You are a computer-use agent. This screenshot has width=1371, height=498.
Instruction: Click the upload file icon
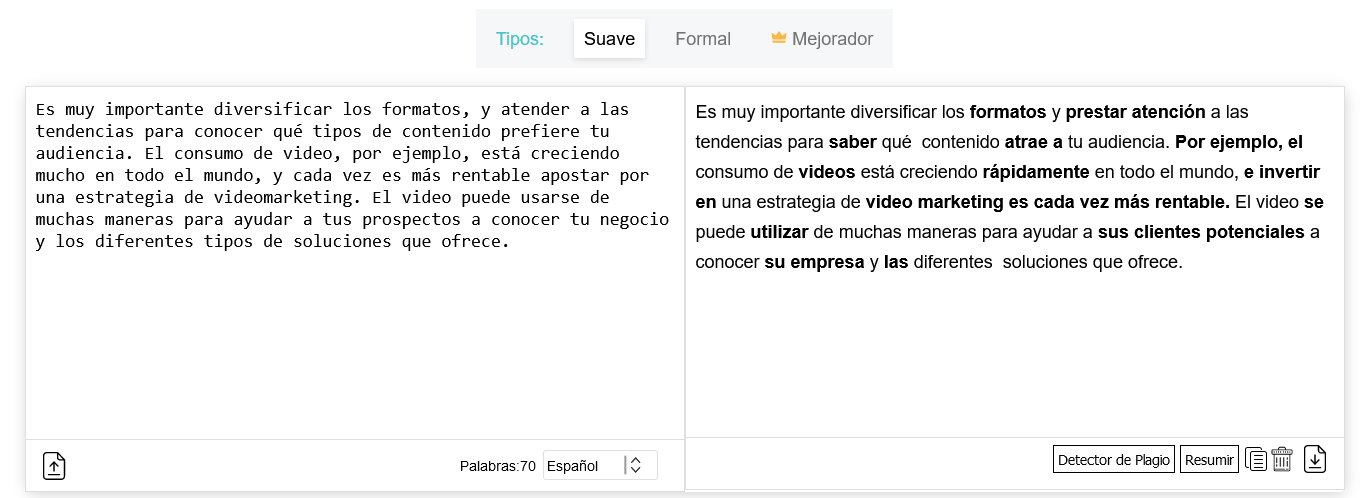click(x=54, y=466)
